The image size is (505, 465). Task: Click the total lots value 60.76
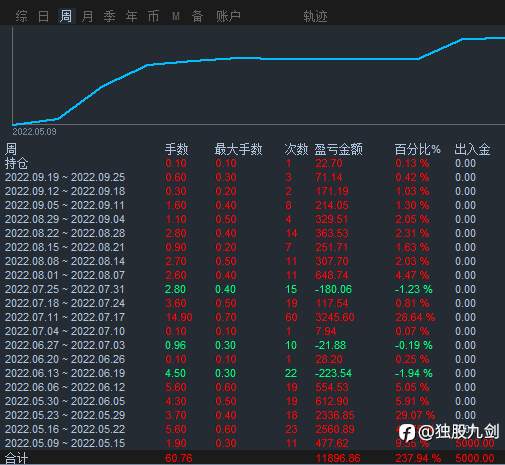[179, 459]
